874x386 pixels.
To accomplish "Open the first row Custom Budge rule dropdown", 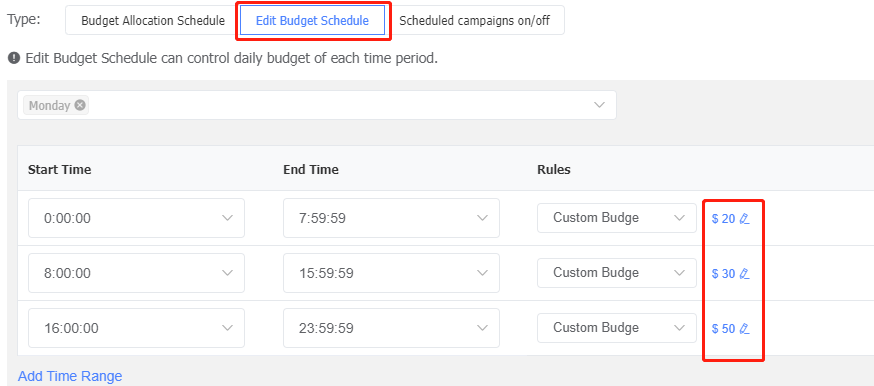I will pyautogui.click(x=617, y=218).
